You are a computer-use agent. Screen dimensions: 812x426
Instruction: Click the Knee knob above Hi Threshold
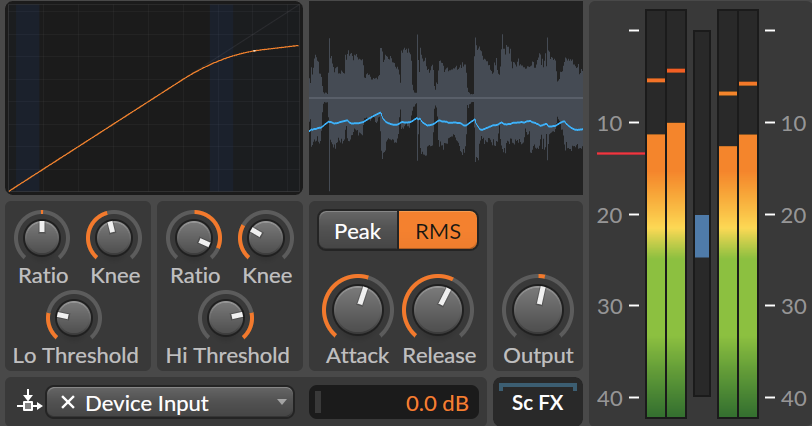pyautogui.click(x=266, y=238)
